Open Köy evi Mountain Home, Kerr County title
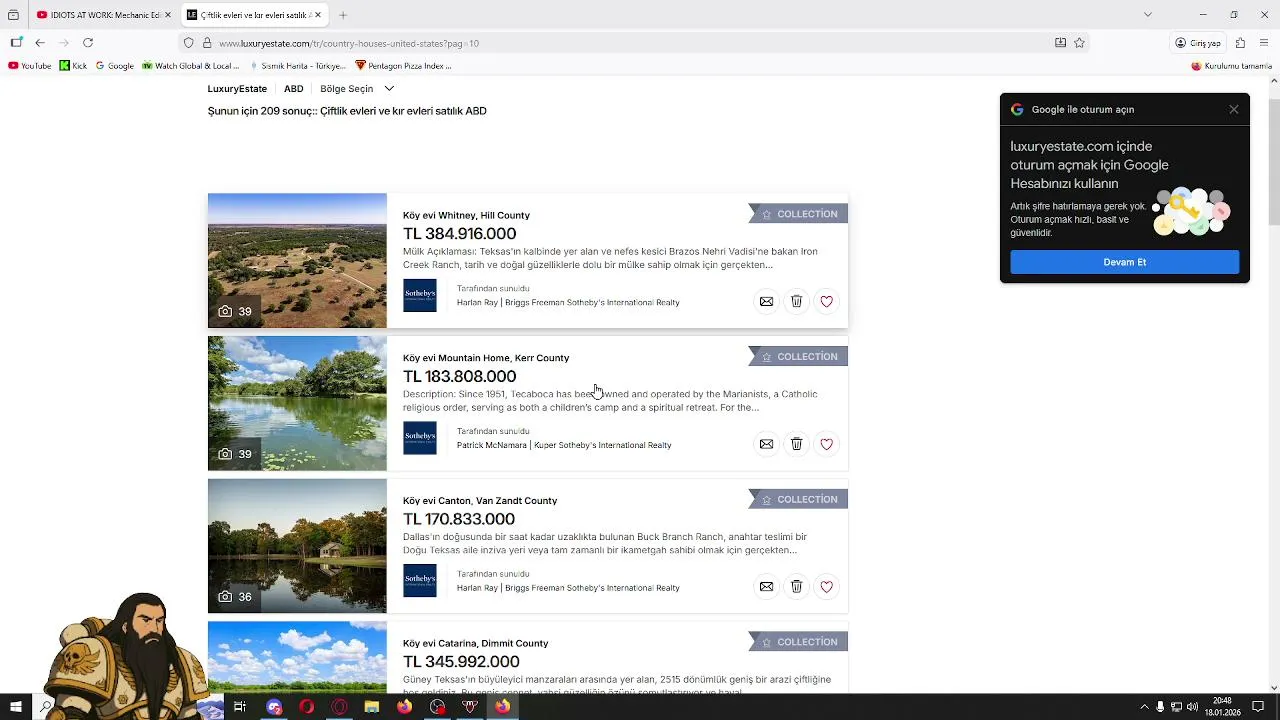Image resolution: width=1280 pixels, height=720 pixels. click(486, 358)
